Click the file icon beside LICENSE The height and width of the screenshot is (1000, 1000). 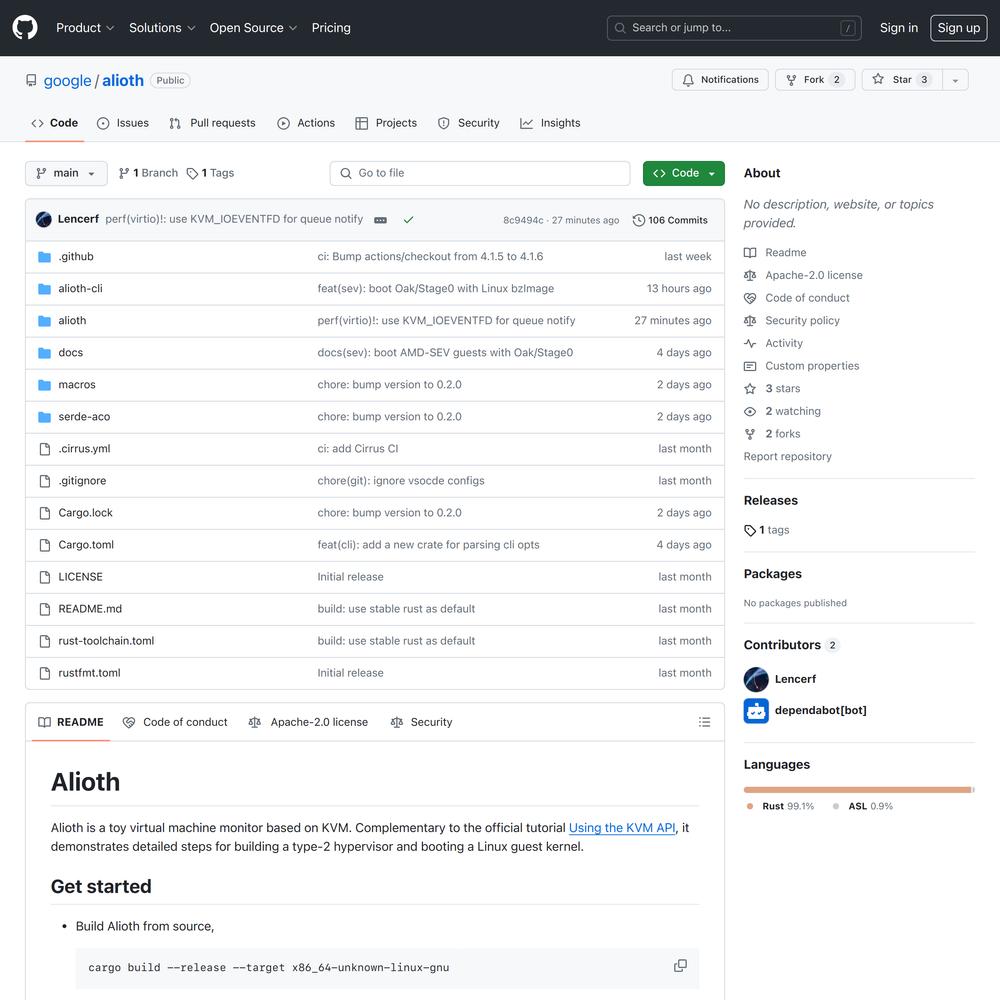(45, 577)
